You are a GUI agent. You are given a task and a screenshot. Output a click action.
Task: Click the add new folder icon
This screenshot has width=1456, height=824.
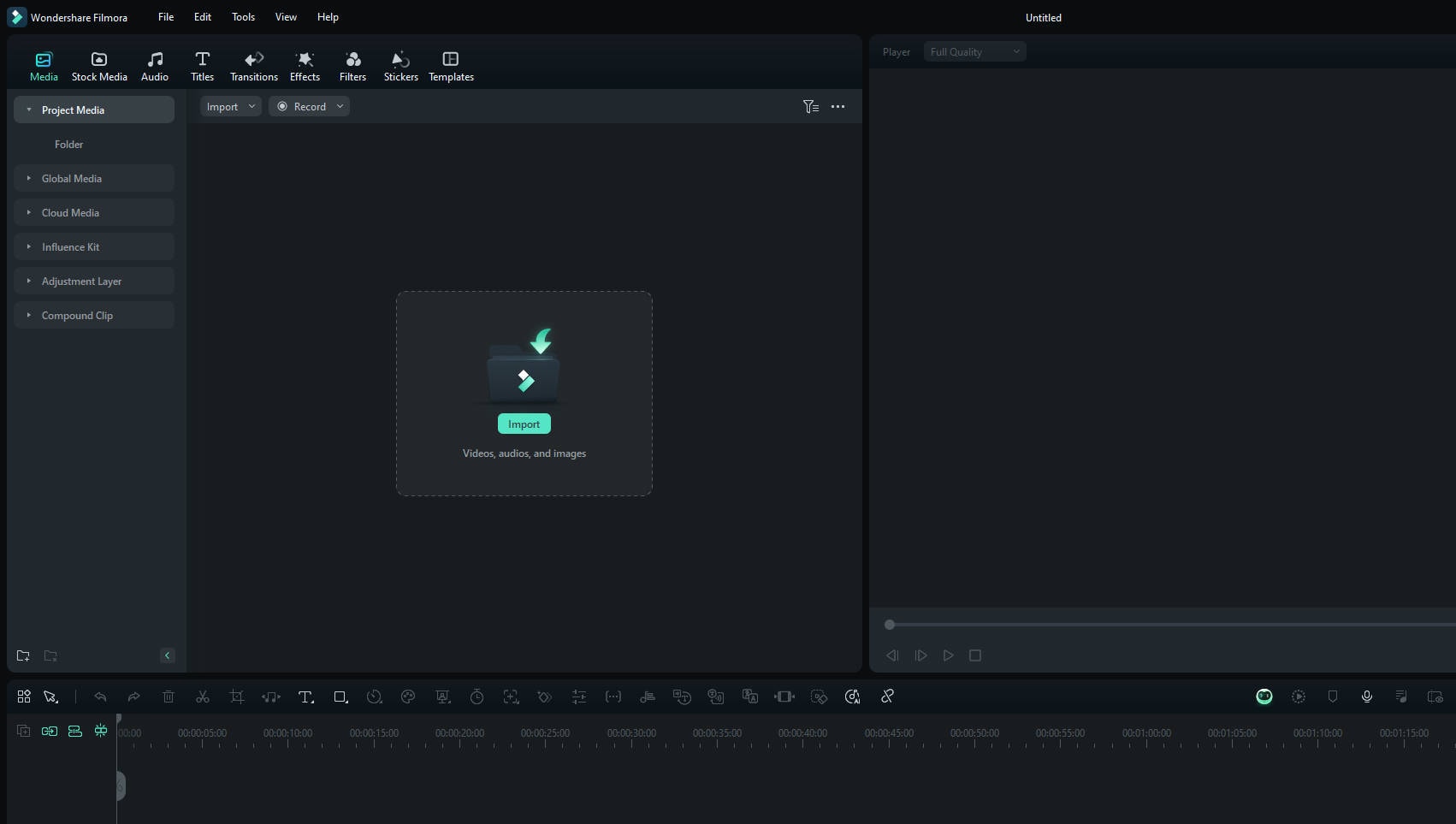pyautogui.click(x=23, y=655)
